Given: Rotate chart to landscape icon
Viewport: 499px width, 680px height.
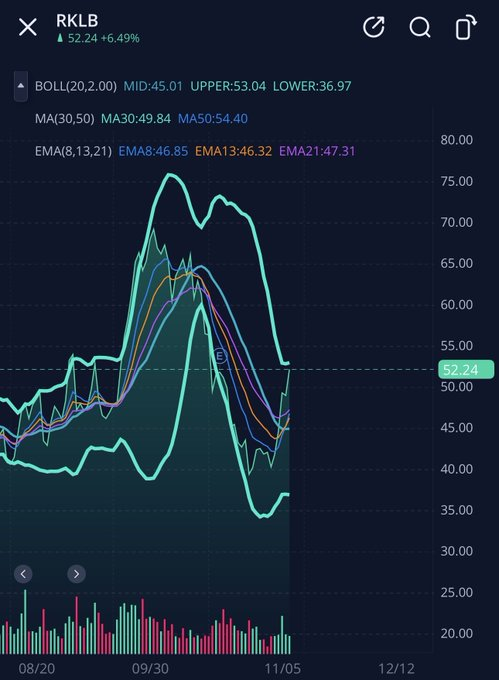Looking at the screenshot, I should 466,27.
